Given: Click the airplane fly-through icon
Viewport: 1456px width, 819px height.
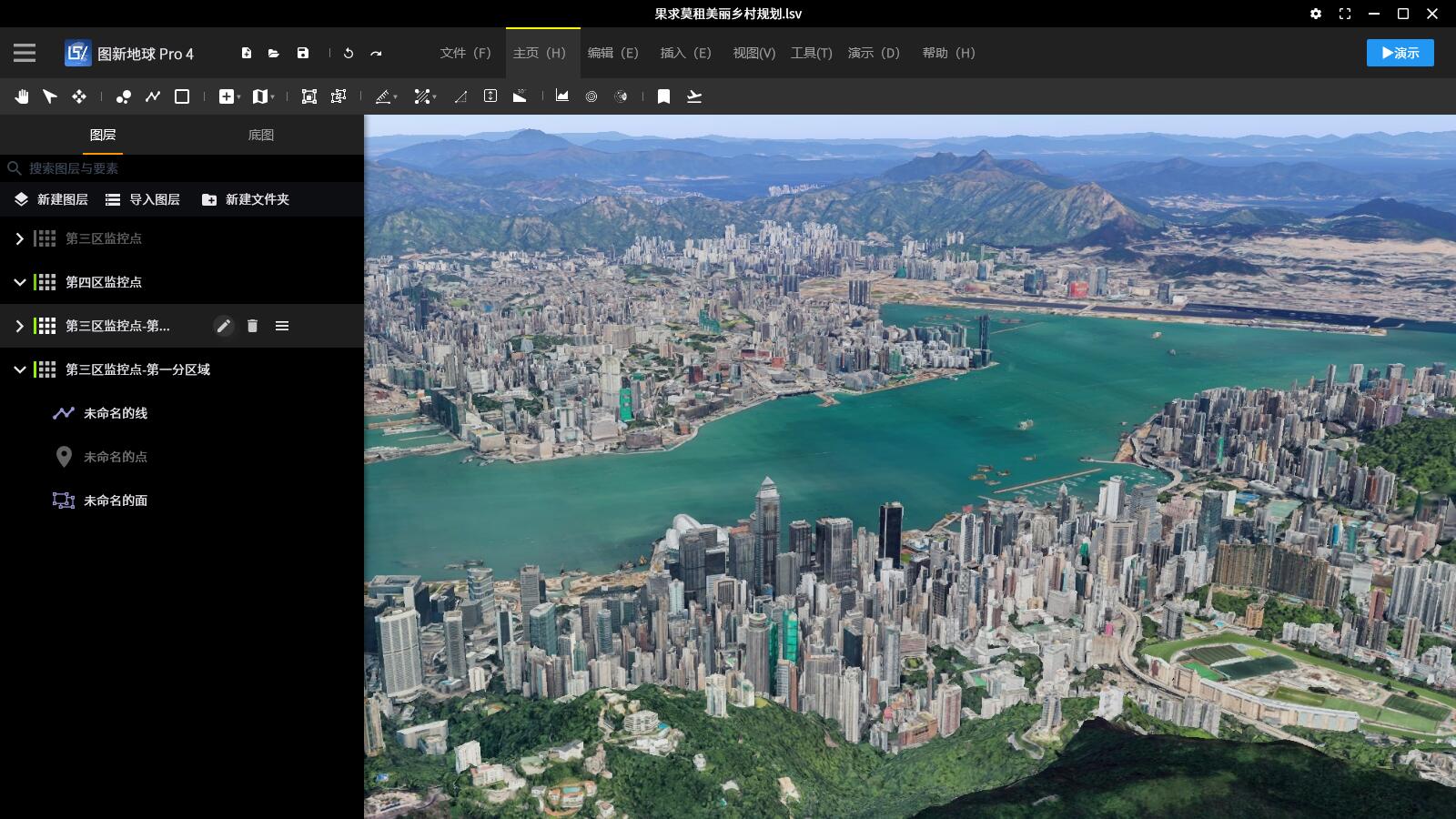Looking at the screenshot, I should [x=694, y=96].
